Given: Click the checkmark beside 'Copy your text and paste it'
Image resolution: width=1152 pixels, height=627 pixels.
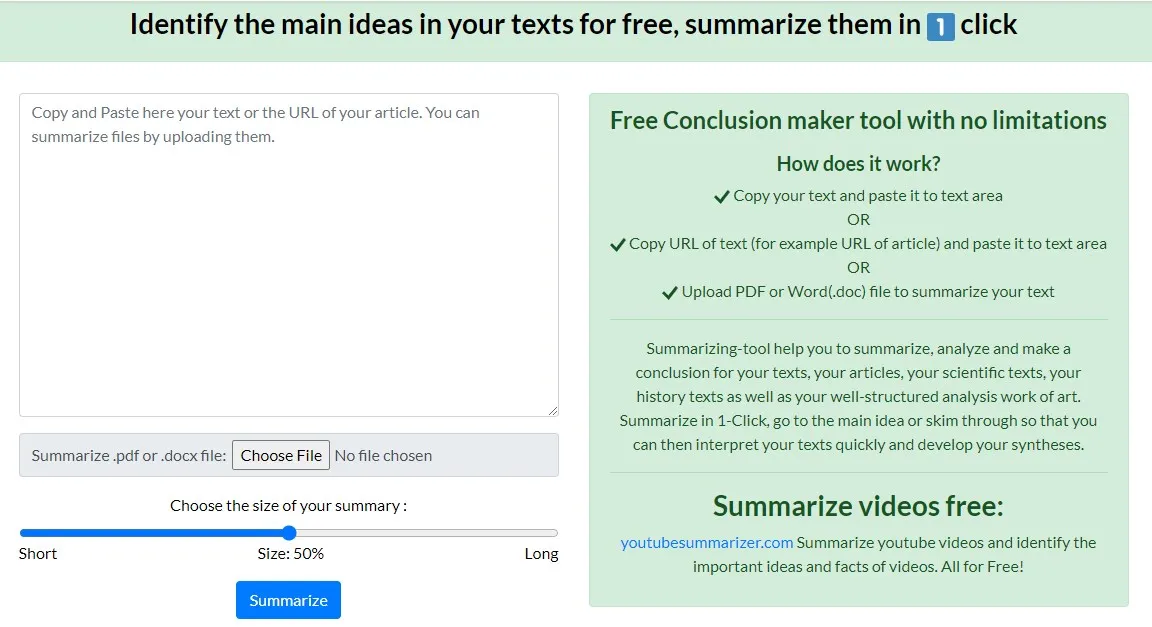Looking at the screenshot, I should click(721, 196).
